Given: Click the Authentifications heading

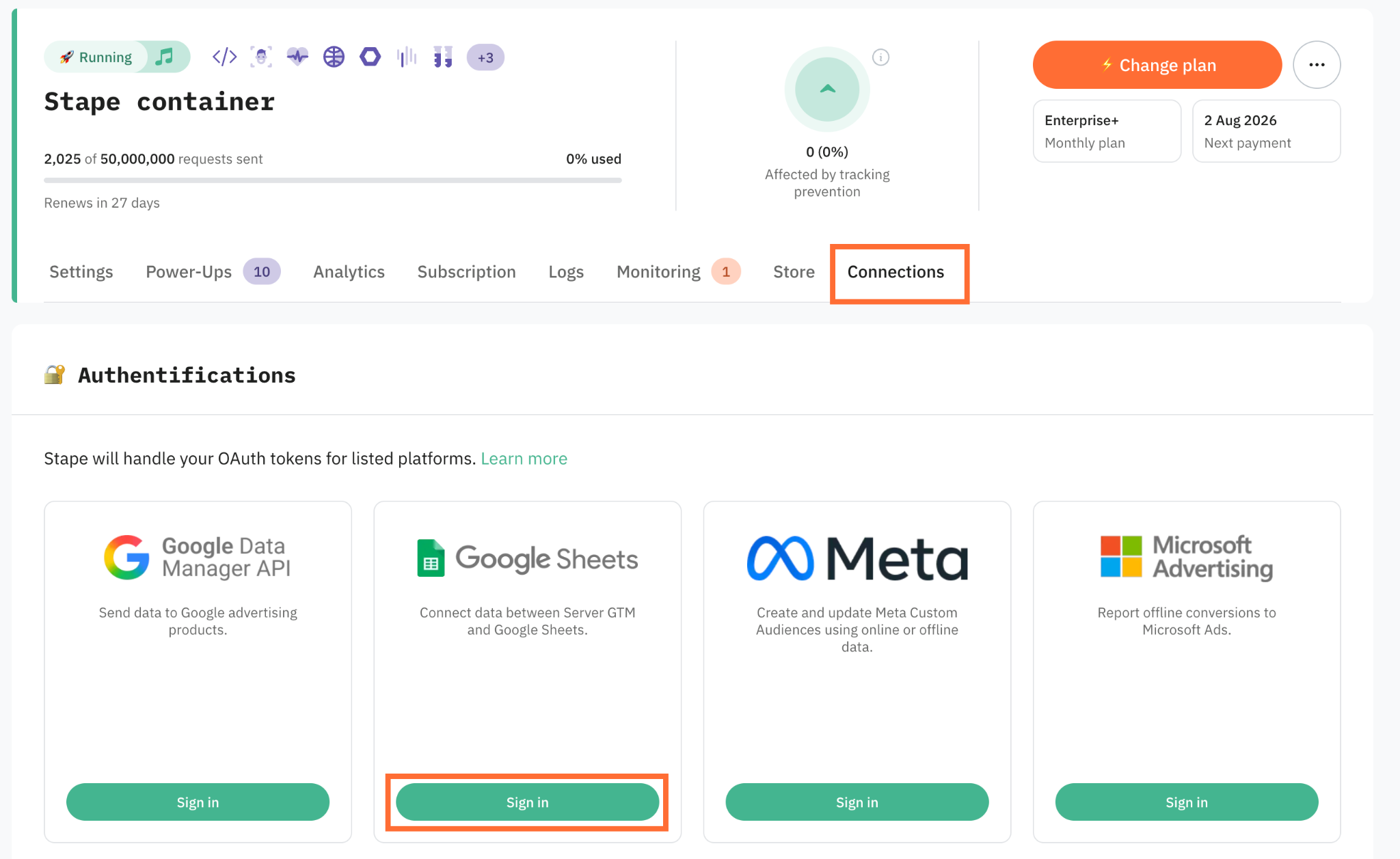Looking at the screenshot, I should coord(187,375).
